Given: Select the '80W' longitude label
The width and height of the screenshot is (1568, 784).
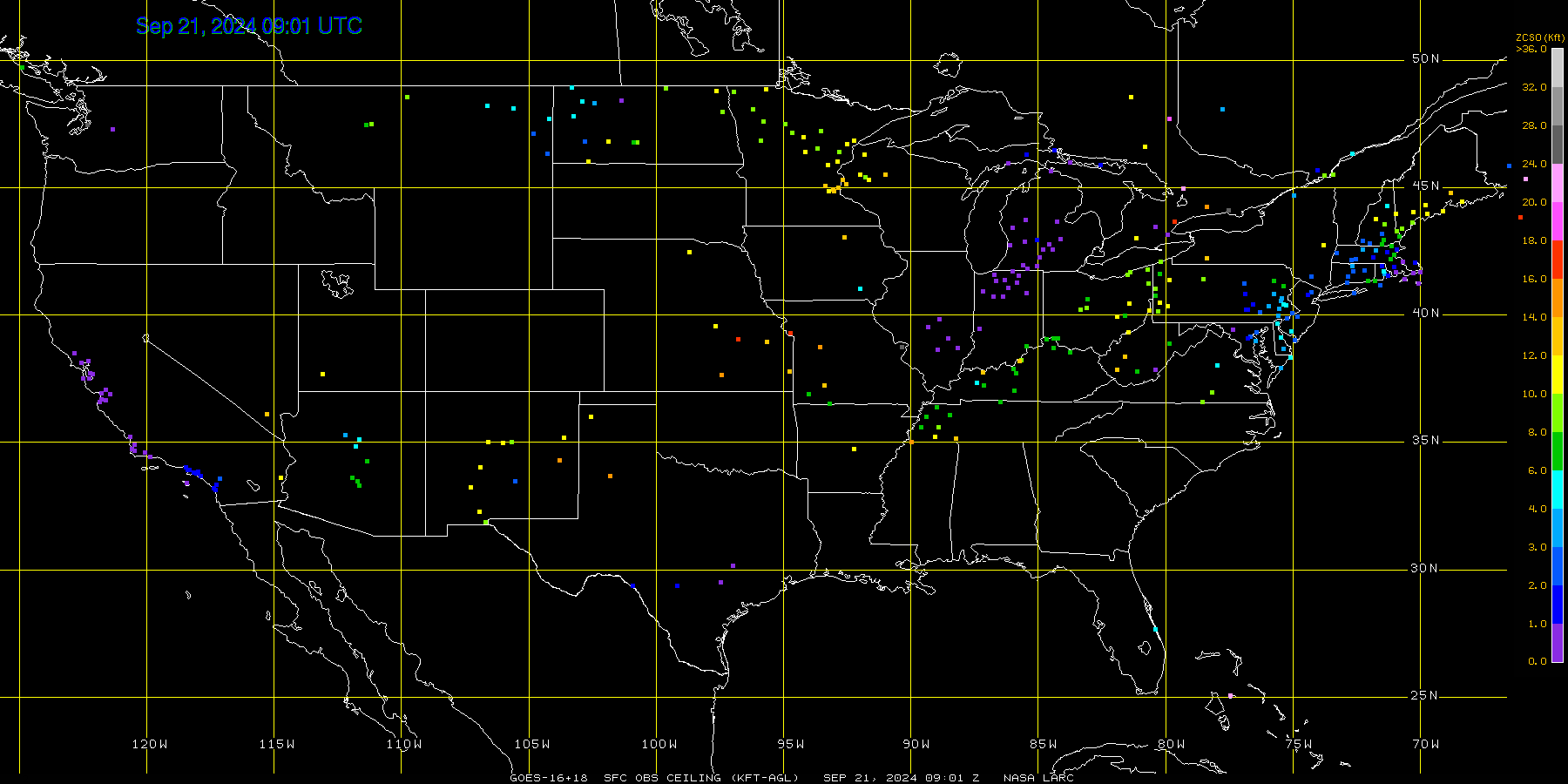Looking at the screenshot, I should click(x=1172, y=744).
